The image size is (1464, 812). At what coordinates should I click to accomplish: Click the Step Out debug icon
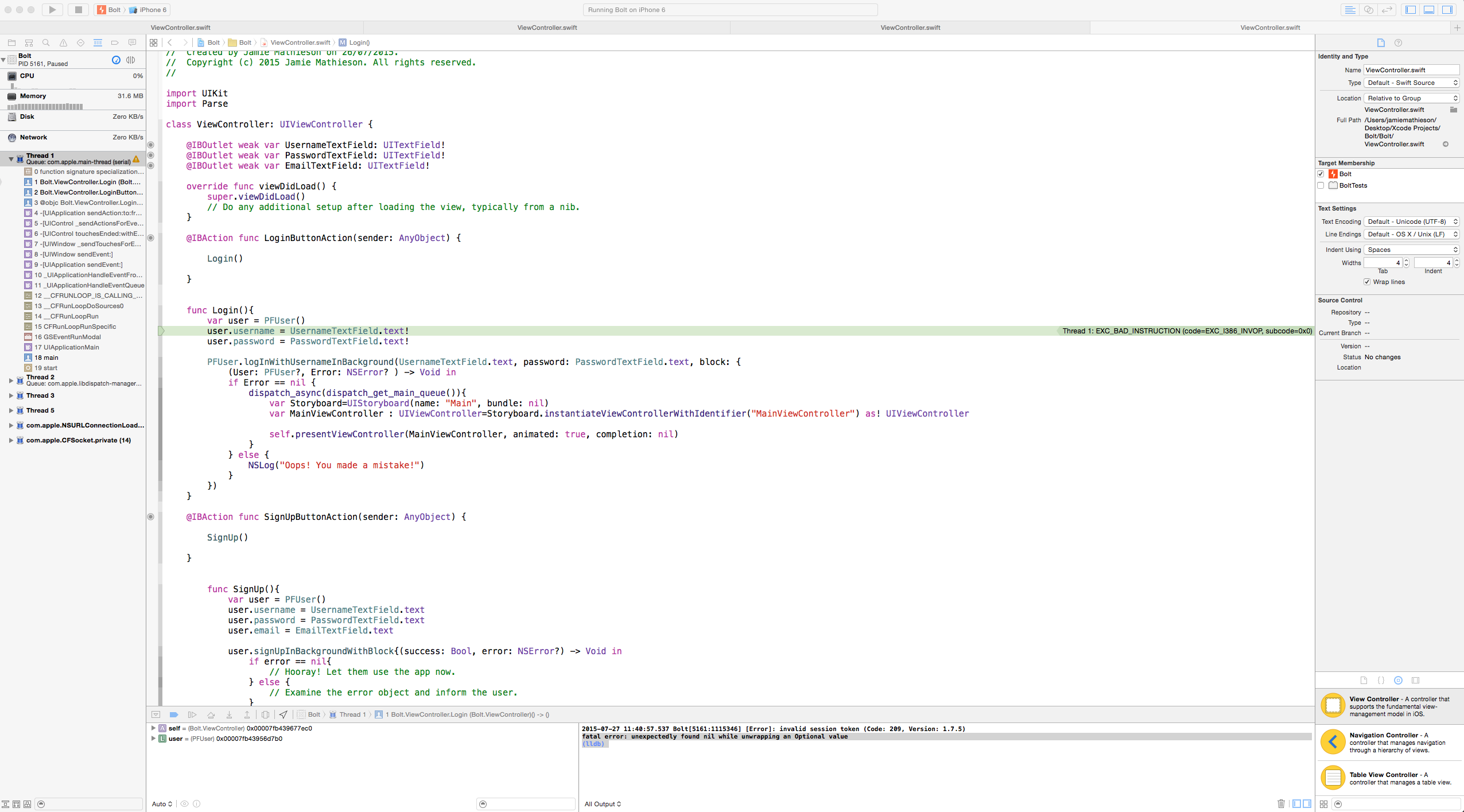(x=247, y=714)
